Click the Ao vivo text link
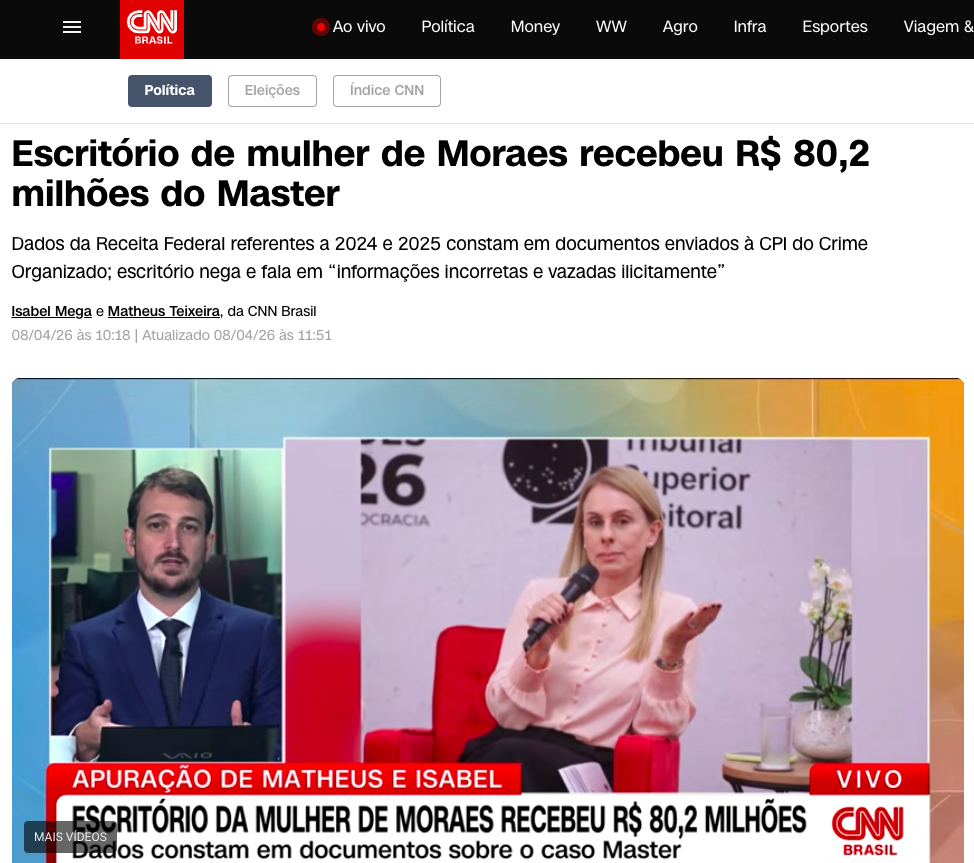974x863 pixels. pos(358,27)
